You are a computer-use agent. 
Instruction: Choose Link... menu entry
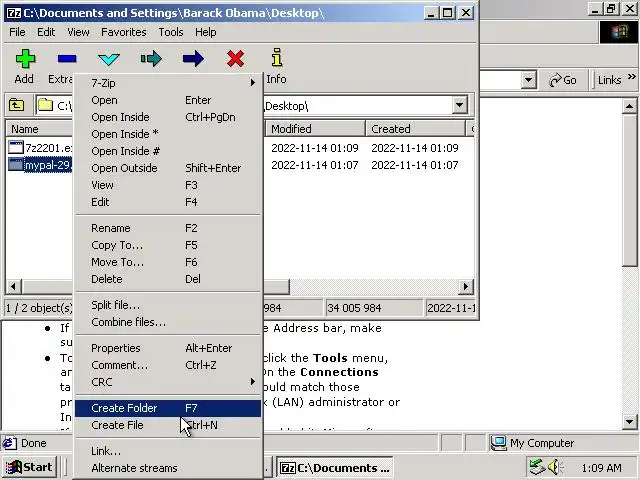tap(168, 451)
